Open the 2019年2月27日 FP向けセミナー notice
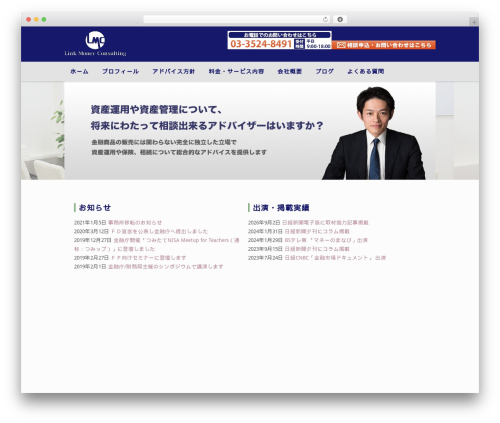Viewport: 500px width, 423px height. point(148,258)
